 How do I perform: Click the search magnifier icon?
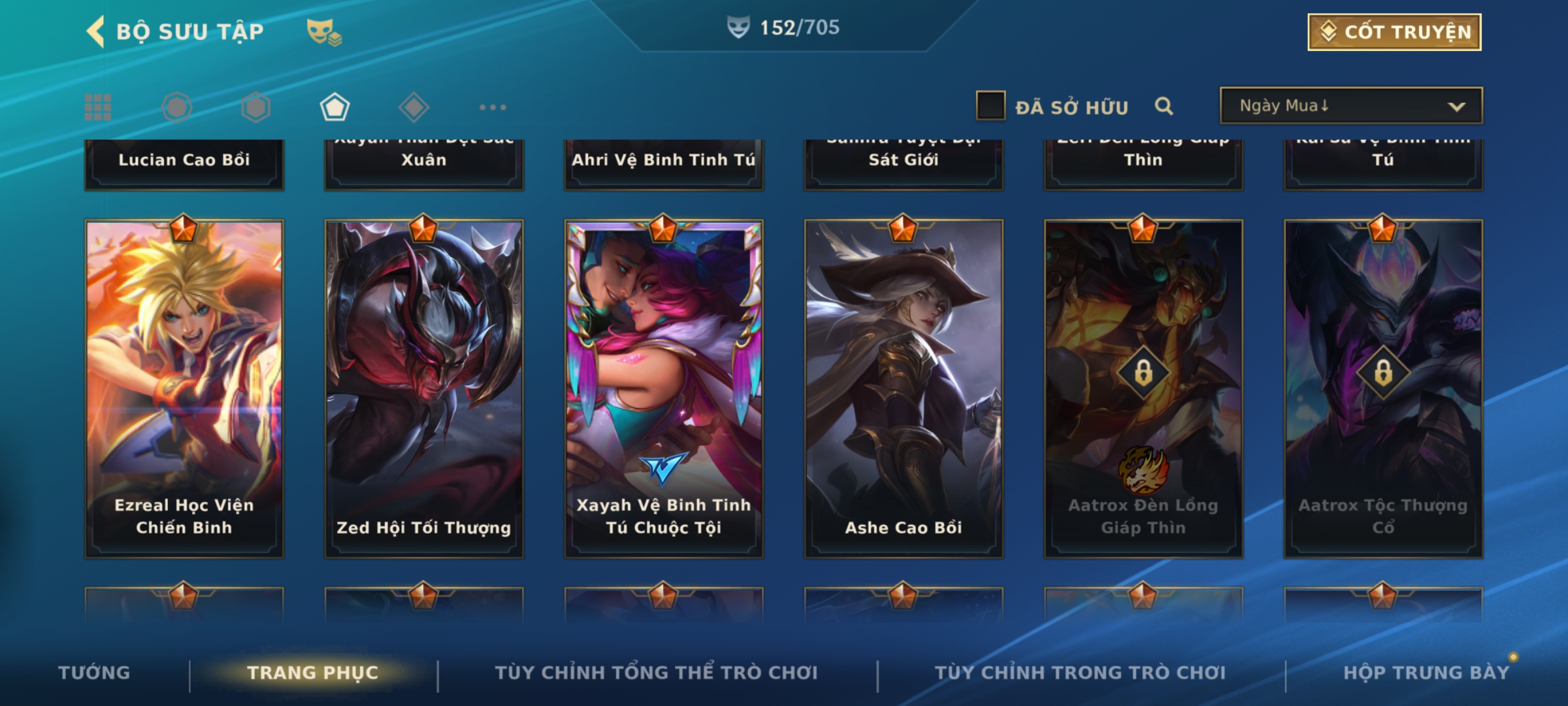(1164, 106)
